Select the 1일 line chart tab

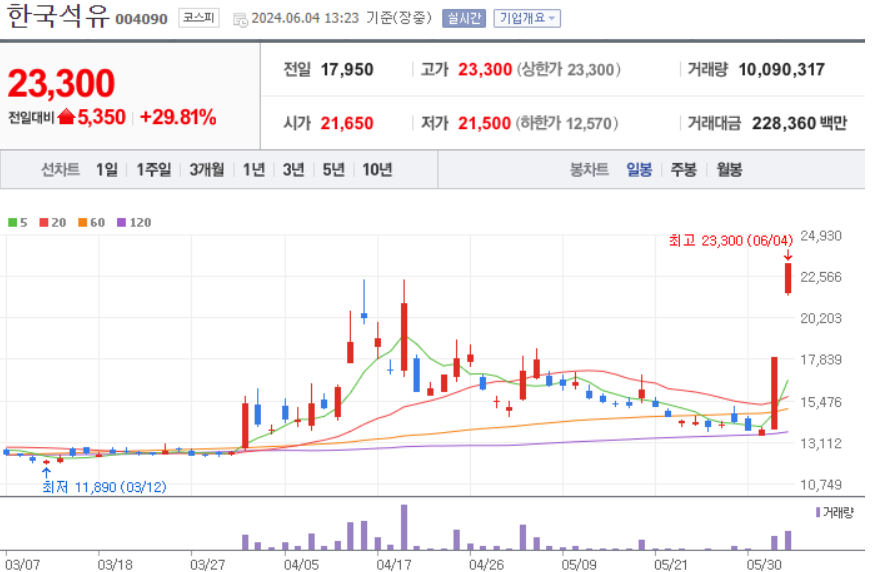coord(106,169)
